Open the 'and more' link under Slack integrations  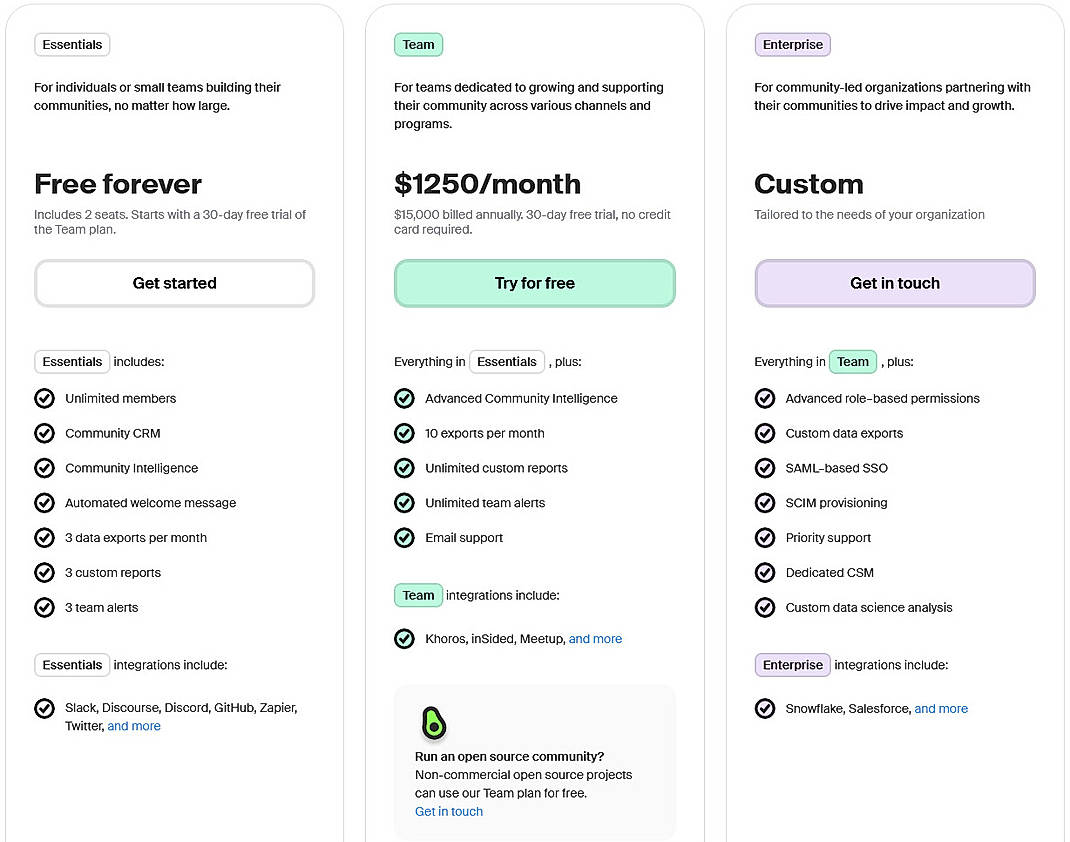point(134,726)
